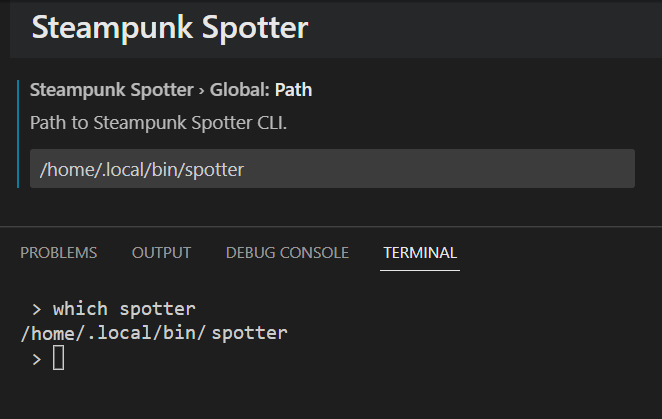
Task: Click the first terminal prompt arrow
Action: [36, 308]
